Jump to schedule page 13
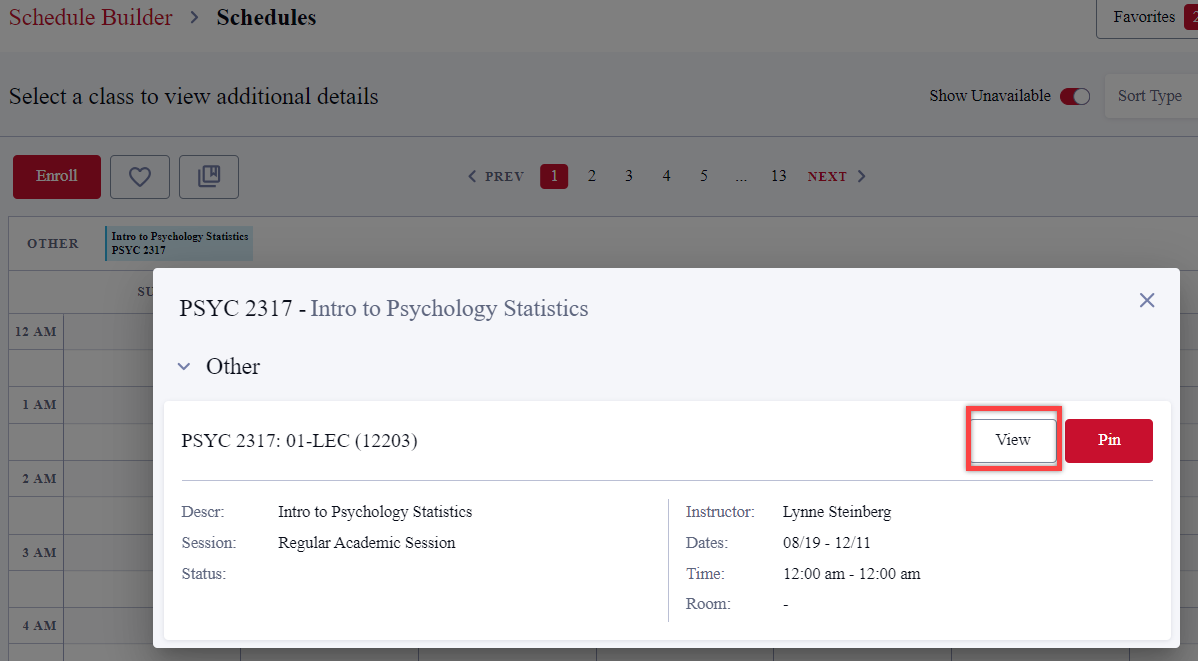This screenshot has height=661, width=1198. (x=778, y=177)
